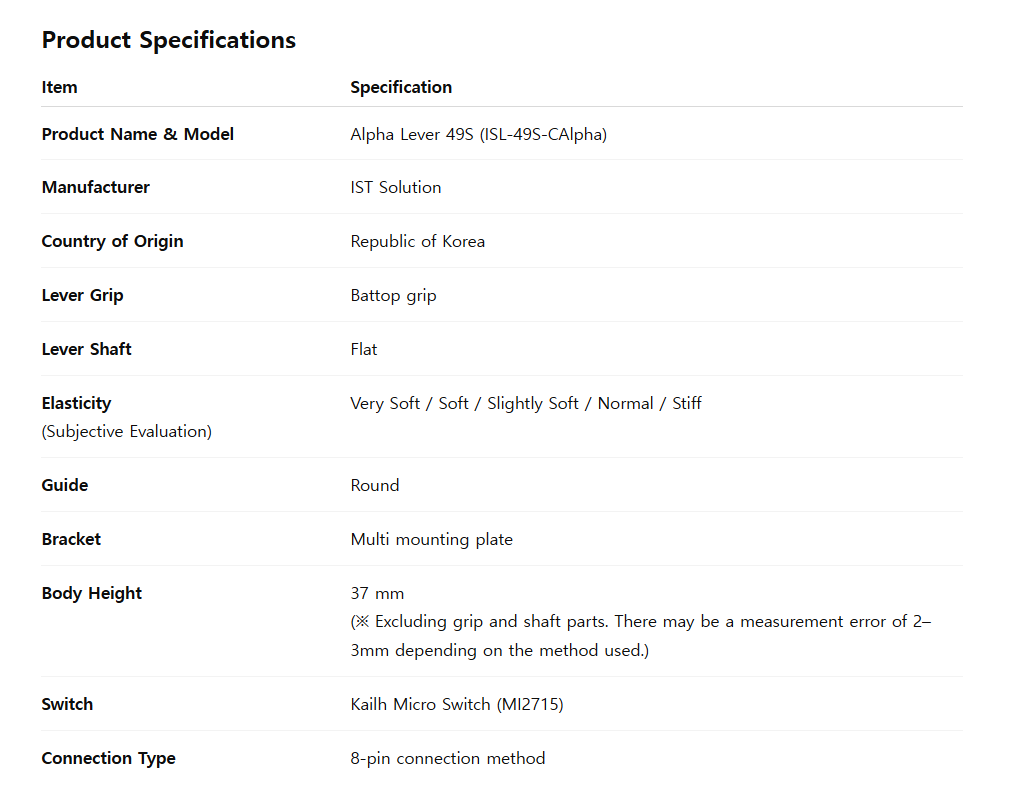Viewport: 1013px width, 807px height.
Task: Select the IST Solution value
Action: click(x=396, y=187)
